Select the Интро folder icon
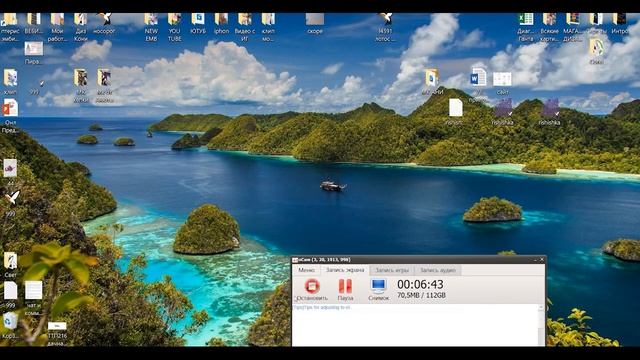Screen dimensions: 640x360 point(620,24)
